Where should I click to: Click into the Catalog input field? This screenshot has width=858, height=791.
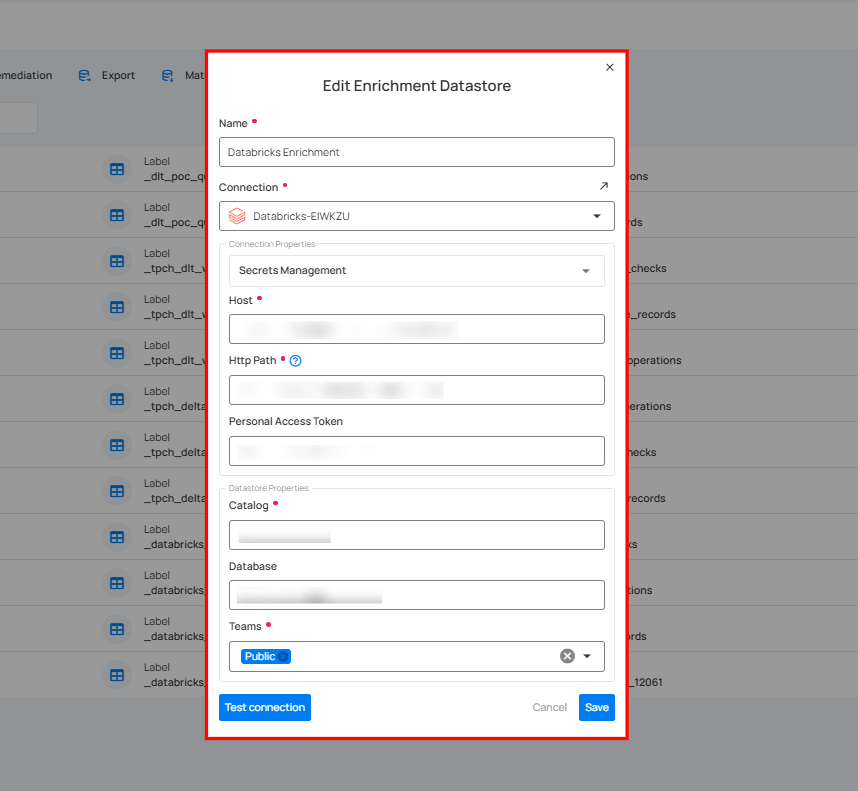(x=416, y=535)
